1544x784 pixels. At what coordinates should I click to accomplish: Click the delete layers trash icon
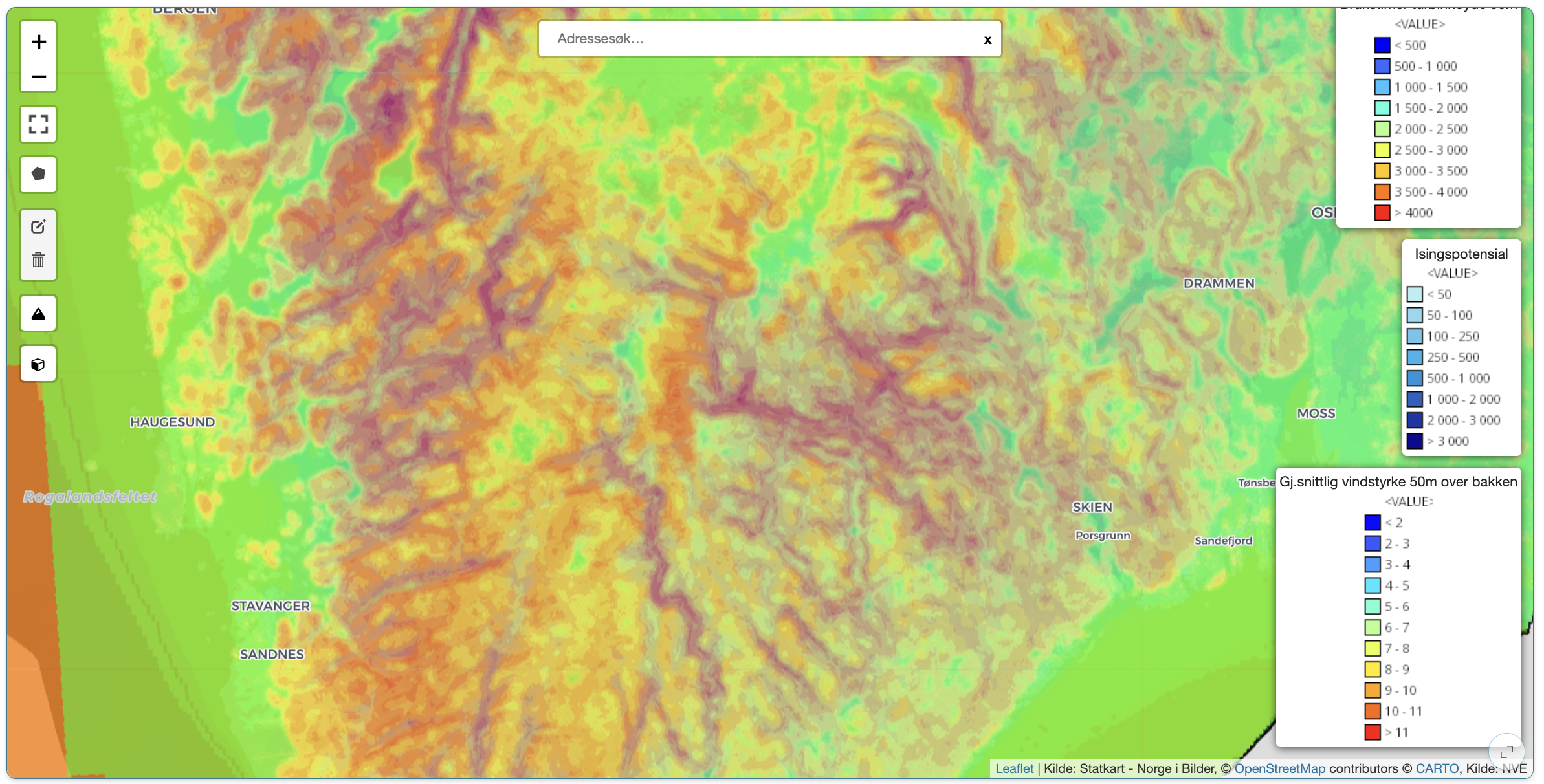pos(39,261)
